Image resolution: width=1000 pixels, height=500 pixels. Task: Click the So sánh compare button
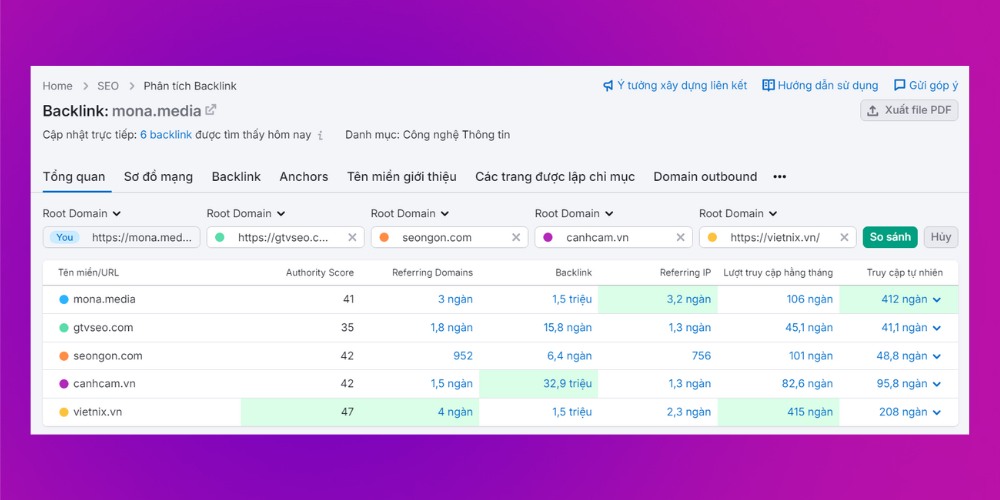890,237
